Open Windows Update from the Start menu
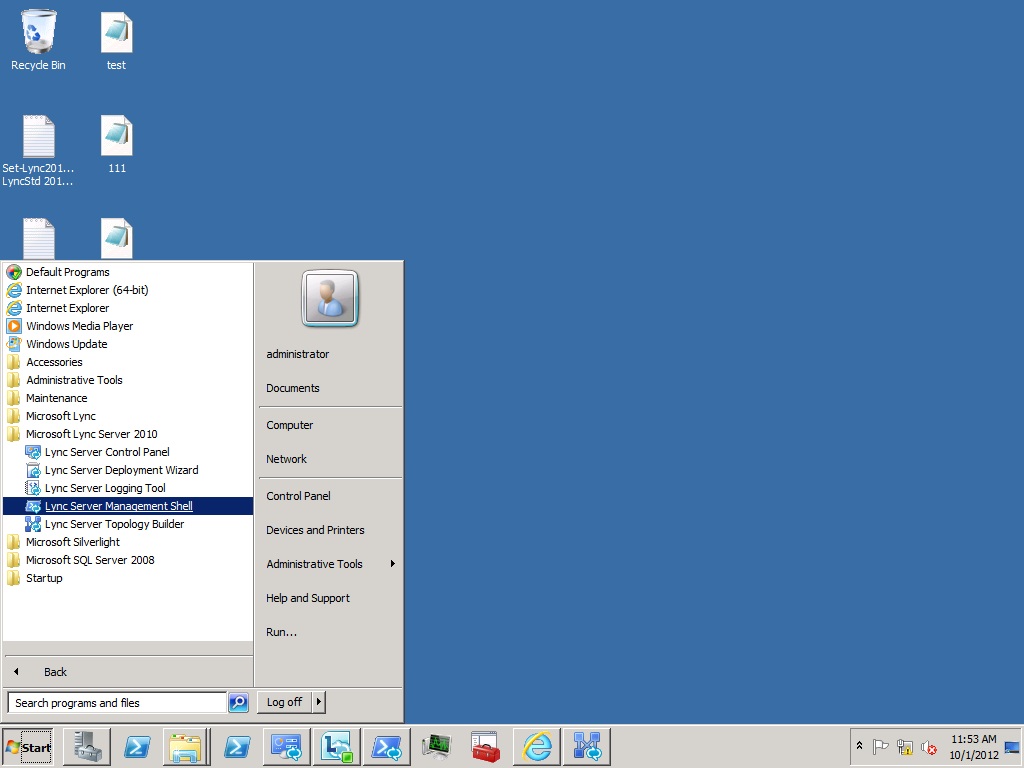 tap(68, 344)
